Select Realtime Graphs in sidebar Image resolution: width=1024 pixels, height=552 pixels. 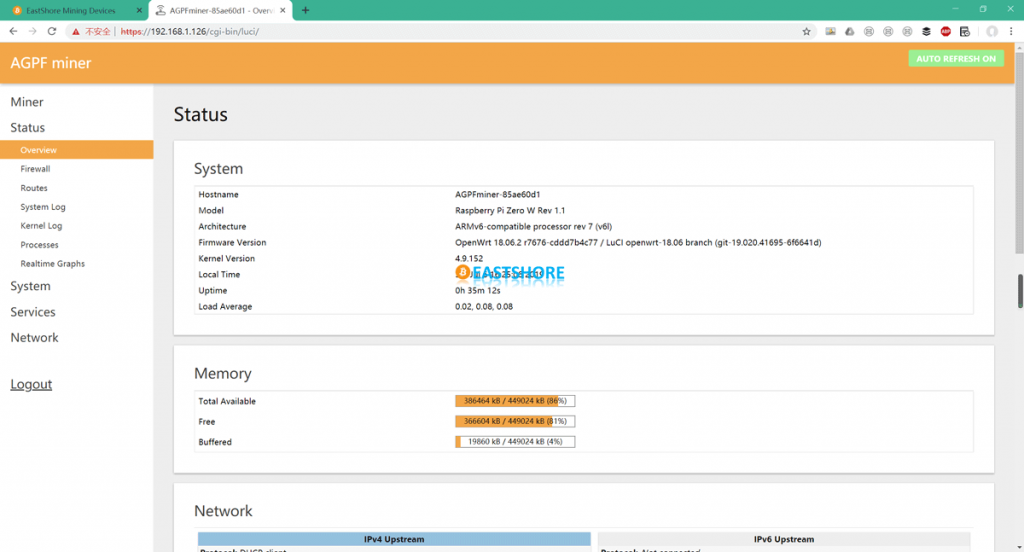pyautogui.click(x=52, y=264)
